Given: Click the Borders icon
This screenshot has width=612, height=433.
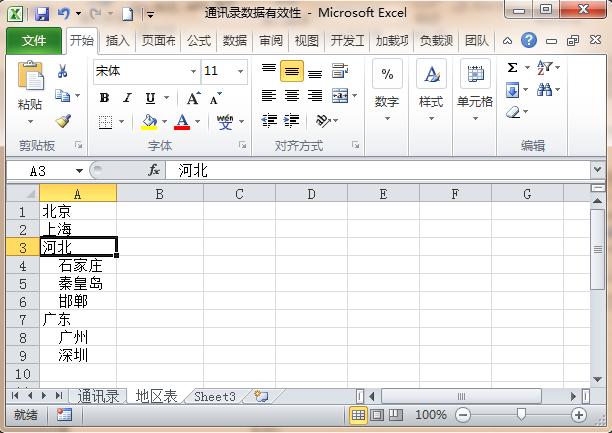Looking at the screenshot, I should [x=105, y=122].
